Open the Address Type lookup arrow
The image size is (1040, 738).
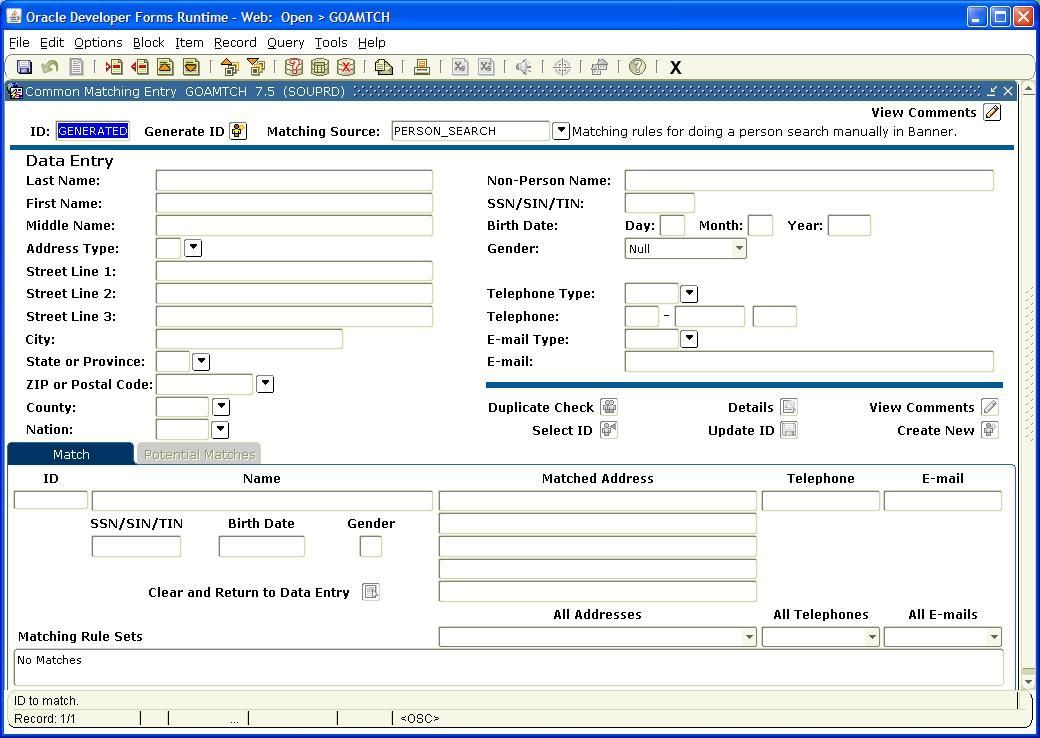193,248
